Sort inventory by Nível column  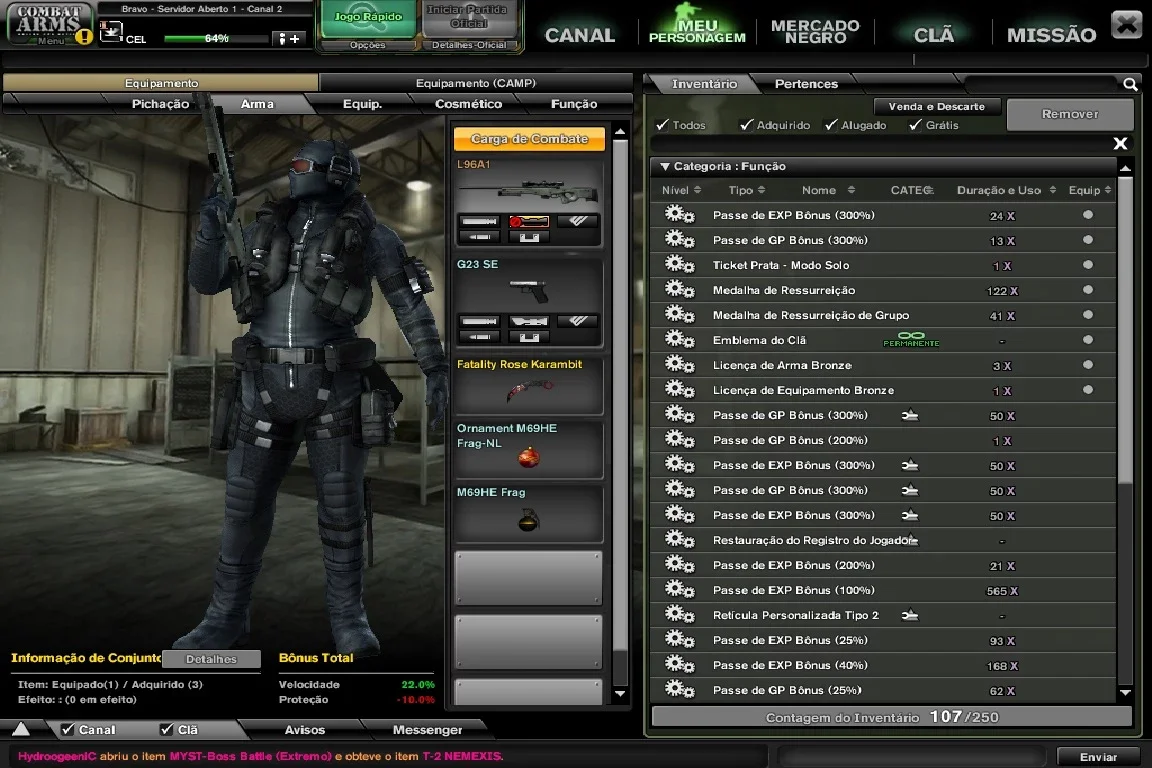click(x=681, y=190)
